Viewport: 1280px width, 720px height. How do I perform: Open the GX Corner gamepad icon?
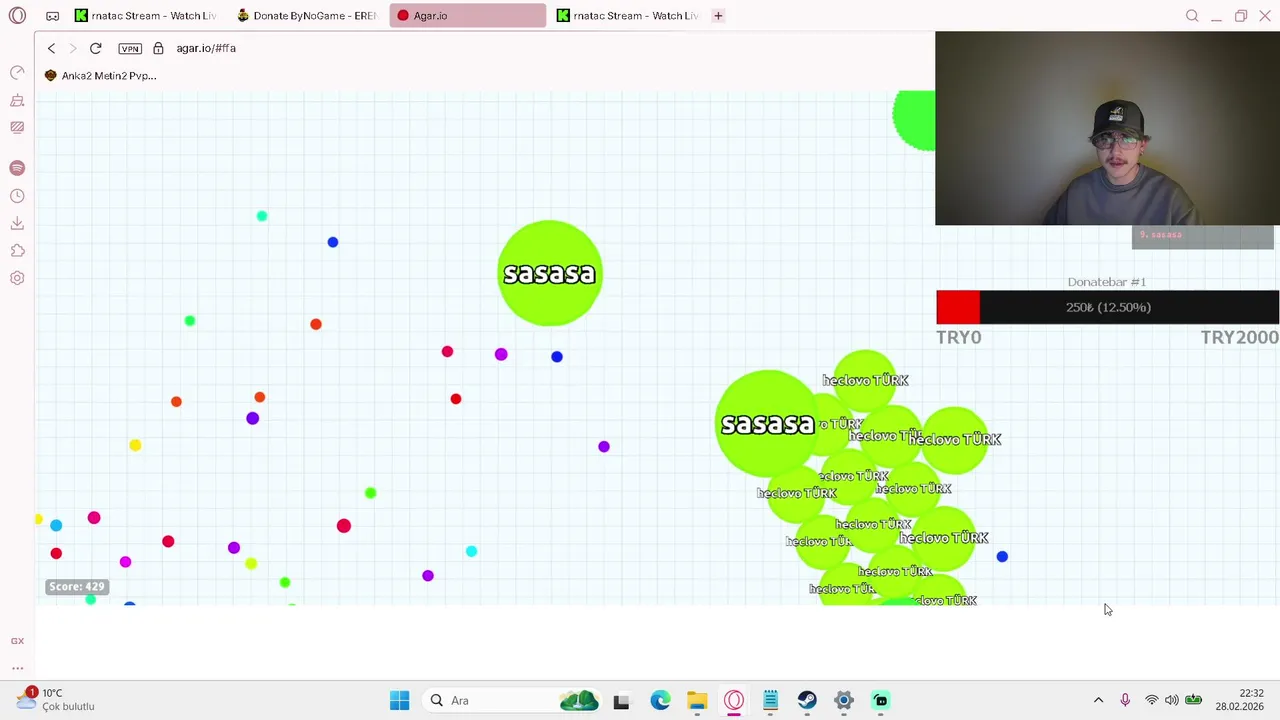pyautogui.click(x=52, y=16)
